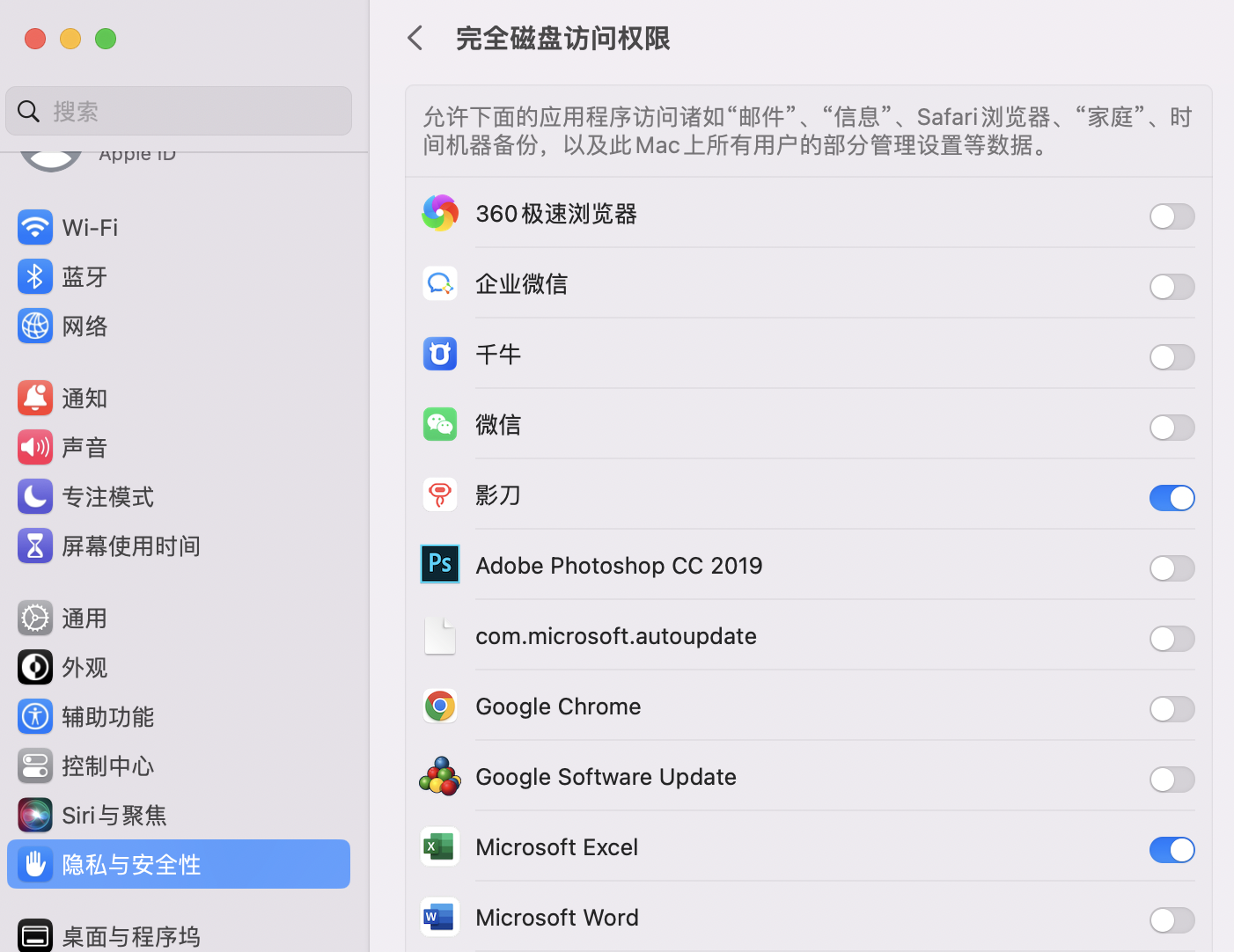Select the 通用 label in sidebar

84,619
